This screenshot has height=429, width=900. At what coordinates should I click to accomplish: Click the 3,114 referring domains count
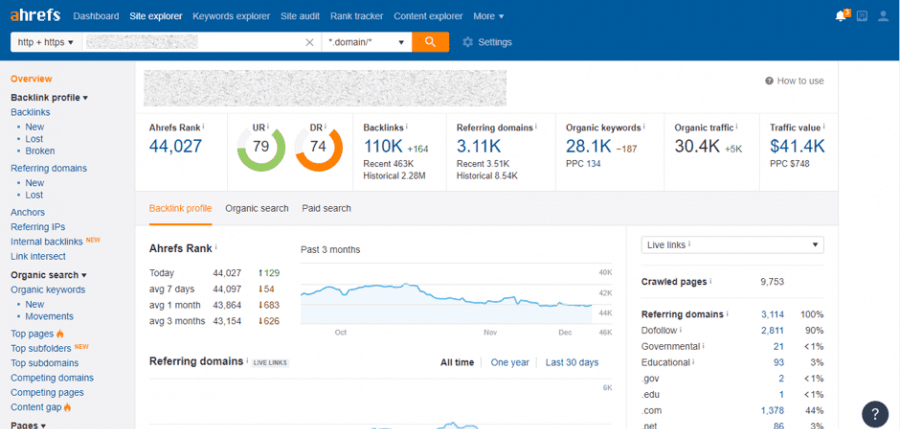[x=772, y=314]
